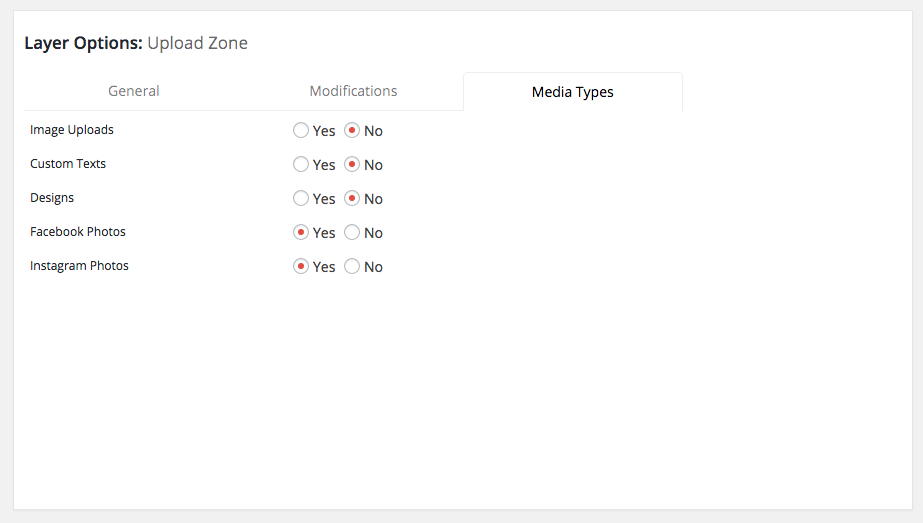923x523 pixels.
Task: Choose Yes for Instagram Photos
Action: [301, 267]
